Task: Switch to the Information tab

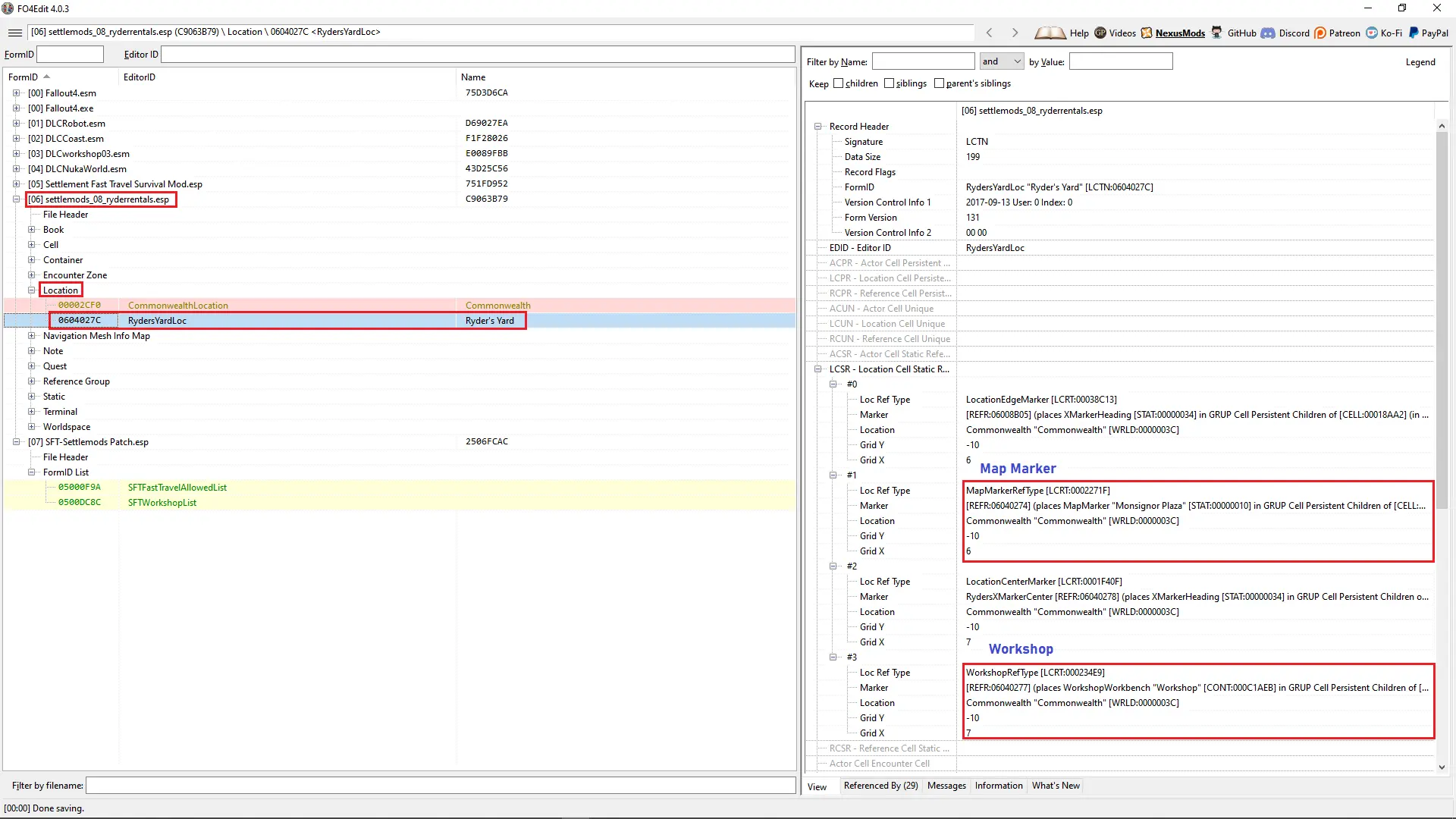Action: click(999, 786)
